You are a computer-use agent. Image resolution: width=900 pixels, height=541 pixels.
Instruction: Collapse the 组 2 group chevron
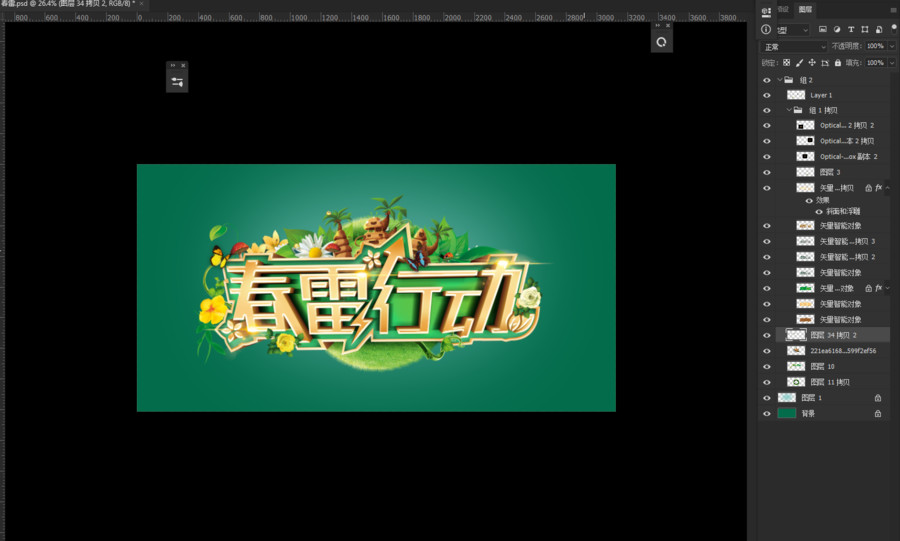point(779,80)
